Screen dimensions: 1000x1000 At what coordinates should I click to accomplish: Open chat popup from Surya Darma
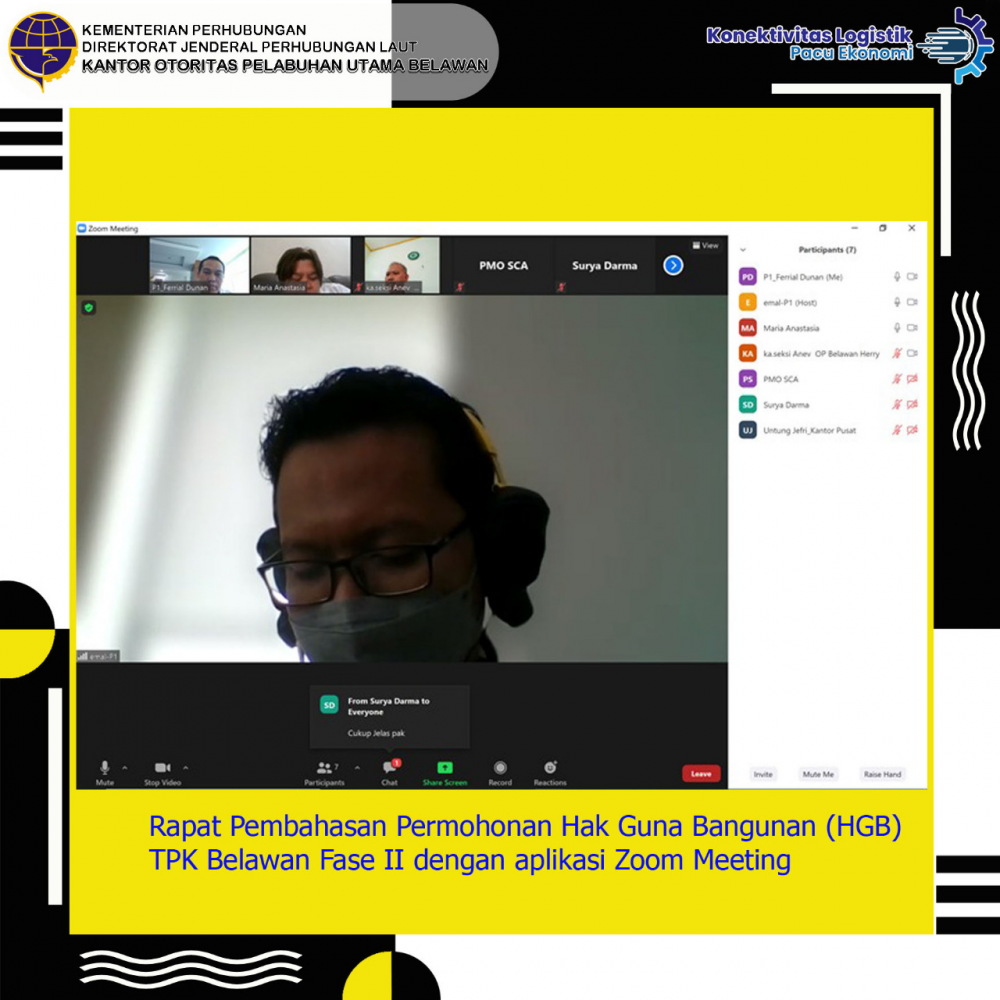(x=390, y=716)
